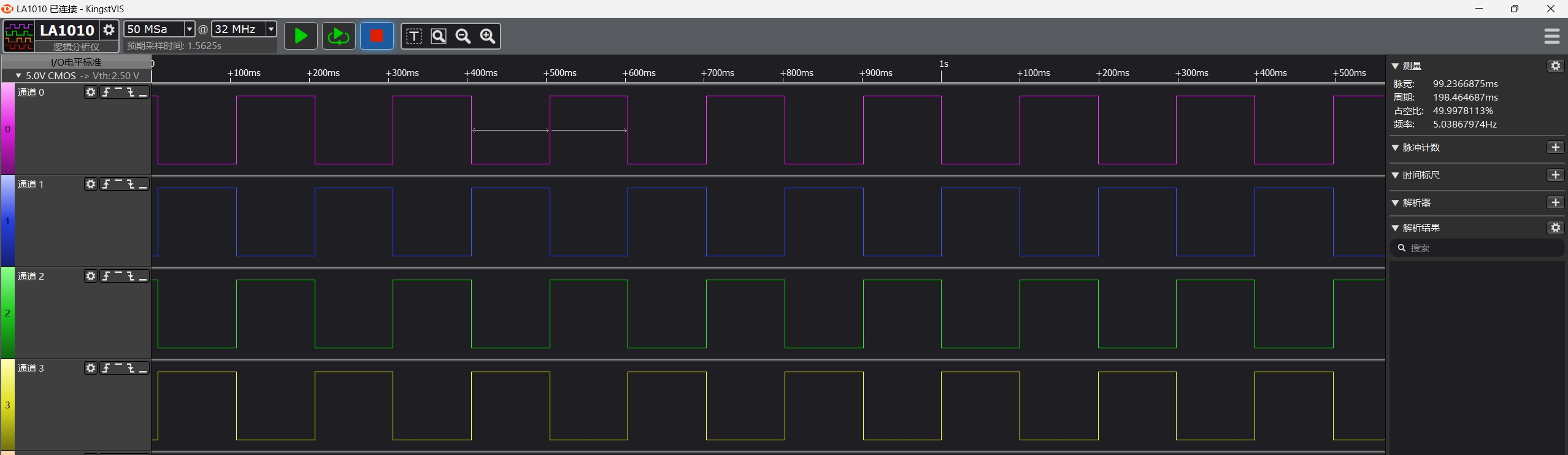Set rising-edge trigger on 通道 1

point(106,184)
